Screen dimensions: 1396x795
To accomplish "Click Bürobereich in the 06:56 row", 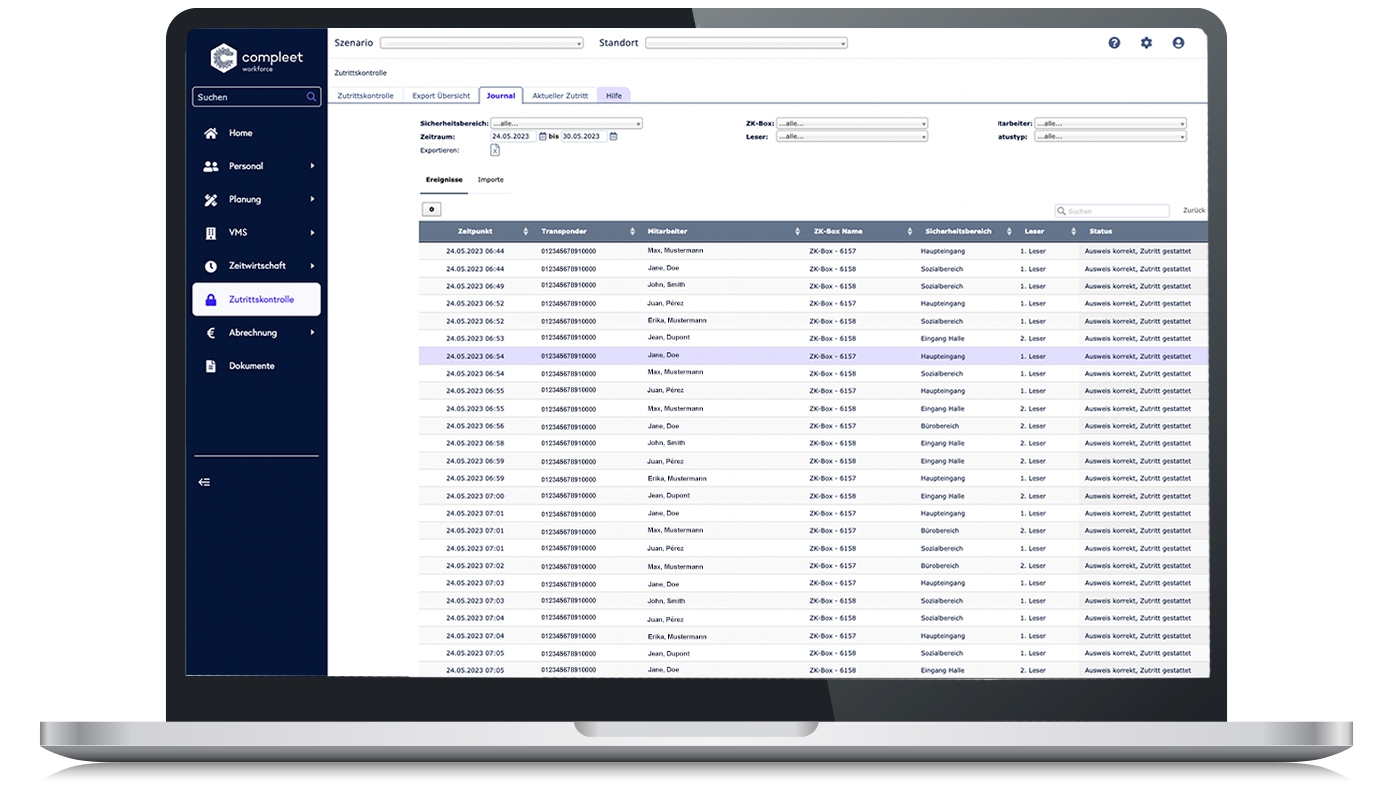I will coord(940,426).
